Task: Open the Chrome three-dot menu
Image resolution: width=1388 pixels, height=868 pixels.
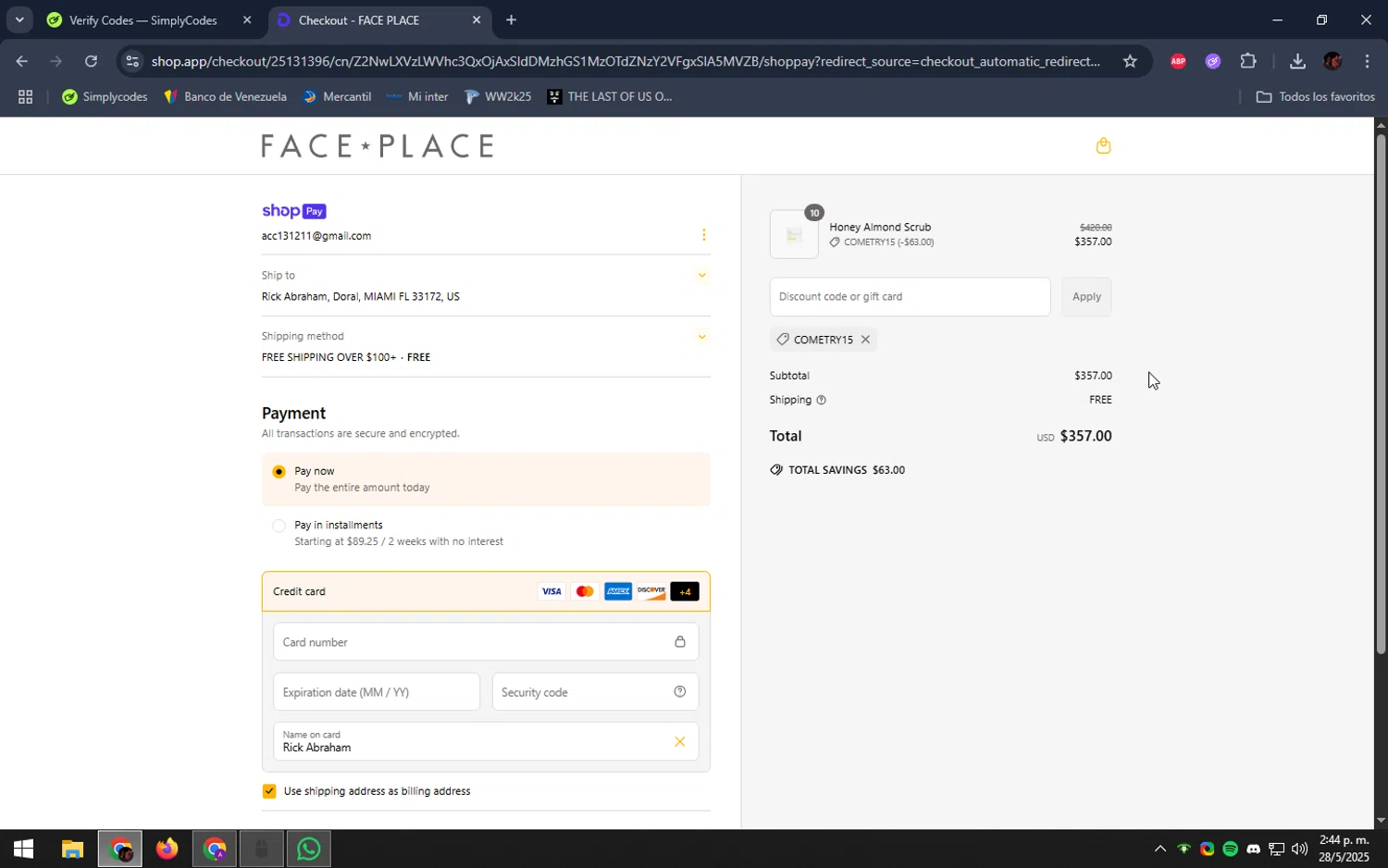Action: pos(1368,61)
